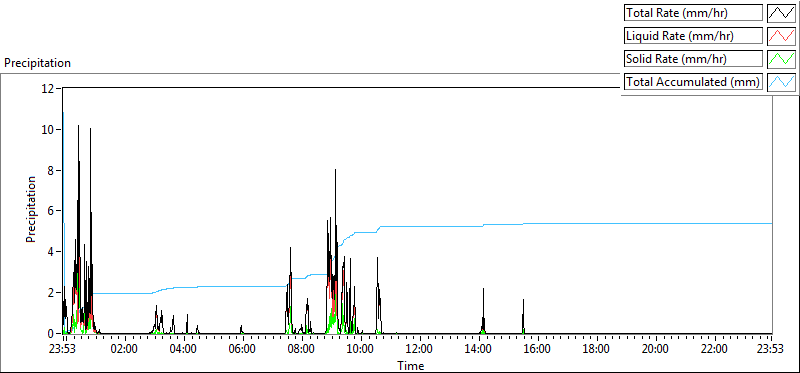Viewport: 800px width, 373px height.
Task: Click the Time x-axis label
Action: pos(411,365)
